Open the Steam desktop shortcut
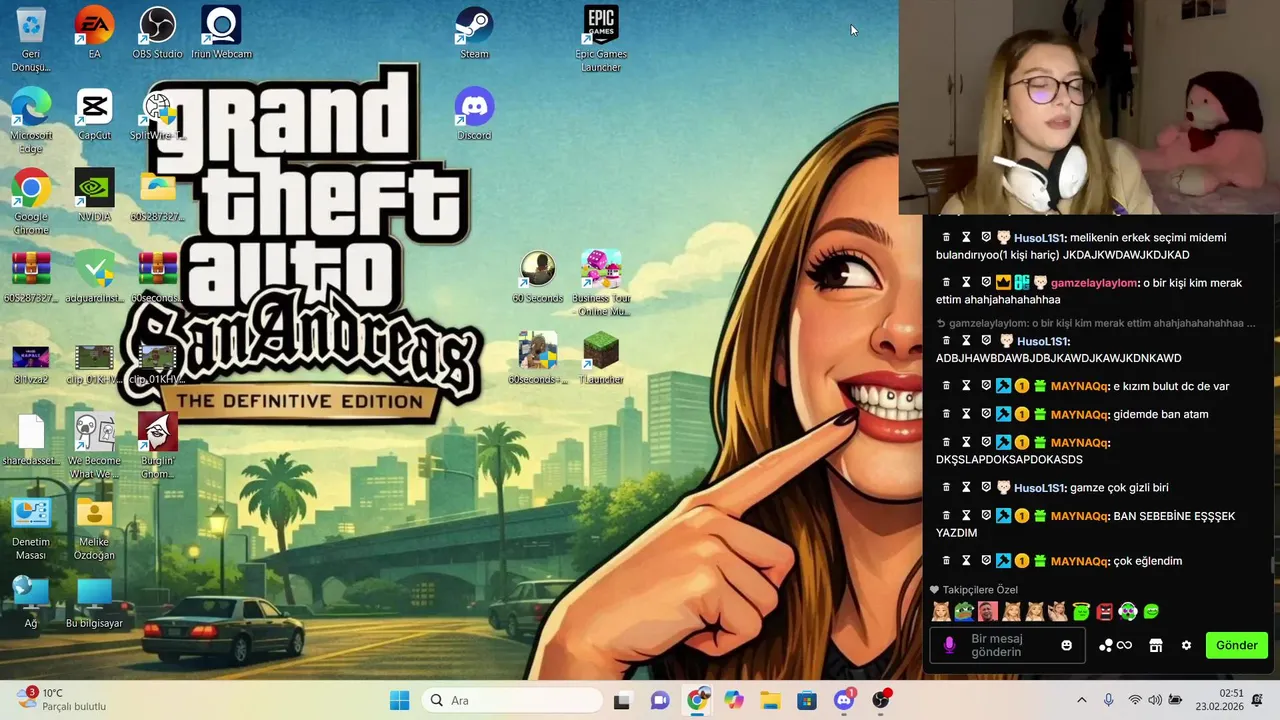1280x720 pixels. (x=474, y=33)
